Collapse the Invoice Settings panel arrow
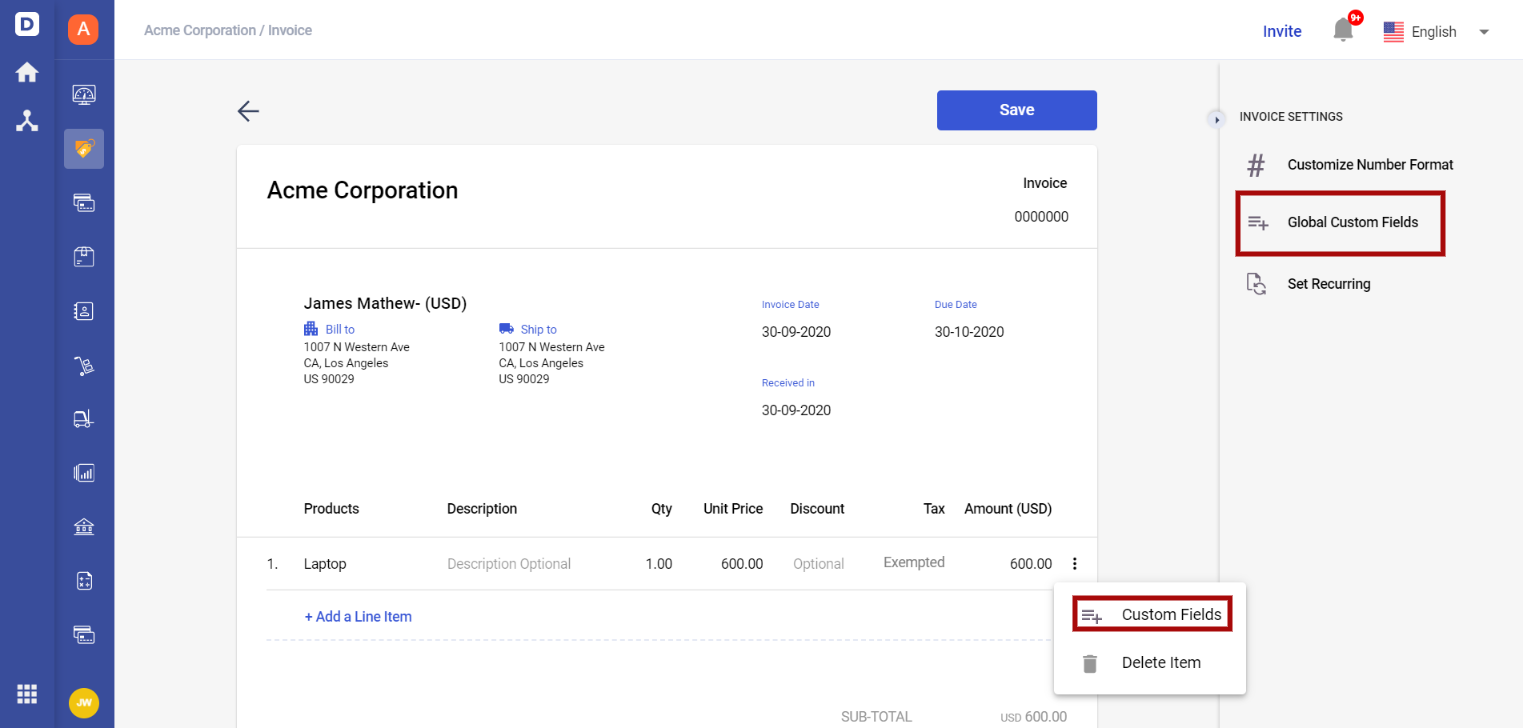 coord(1217,119)
